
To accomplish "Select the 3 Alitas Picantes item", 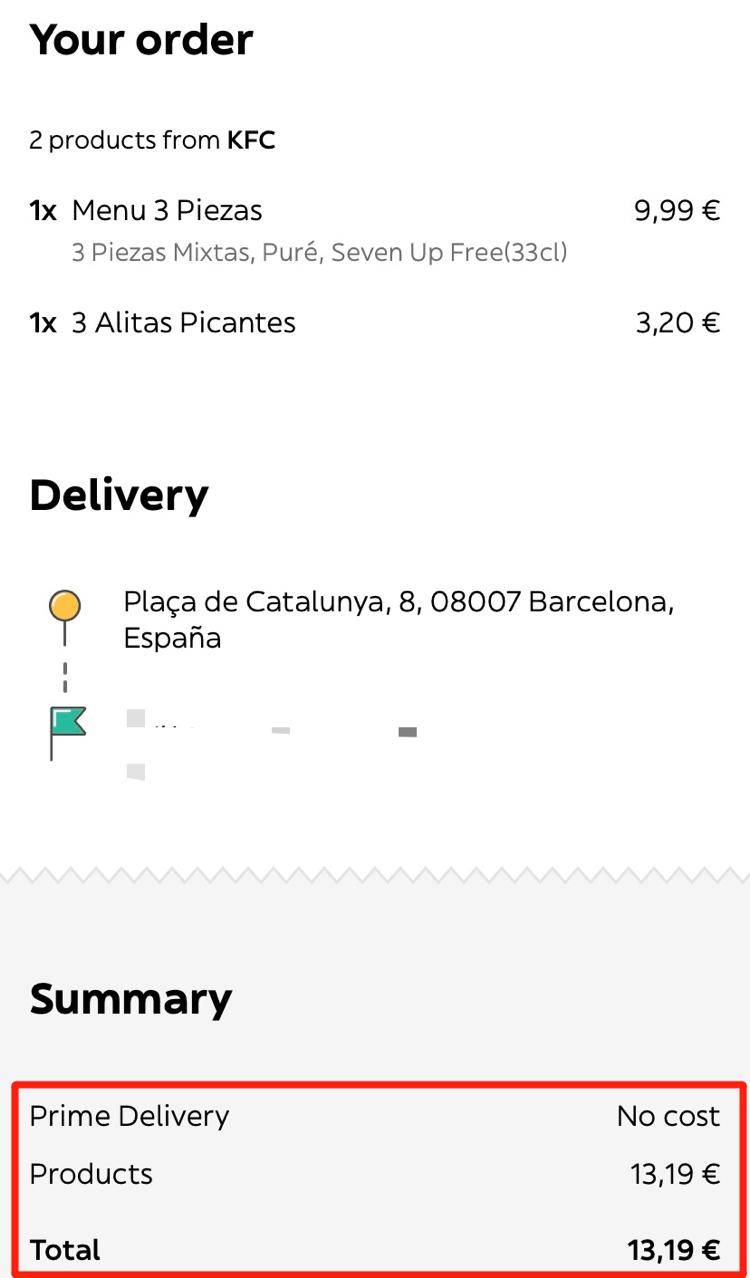I will [184, 323].
